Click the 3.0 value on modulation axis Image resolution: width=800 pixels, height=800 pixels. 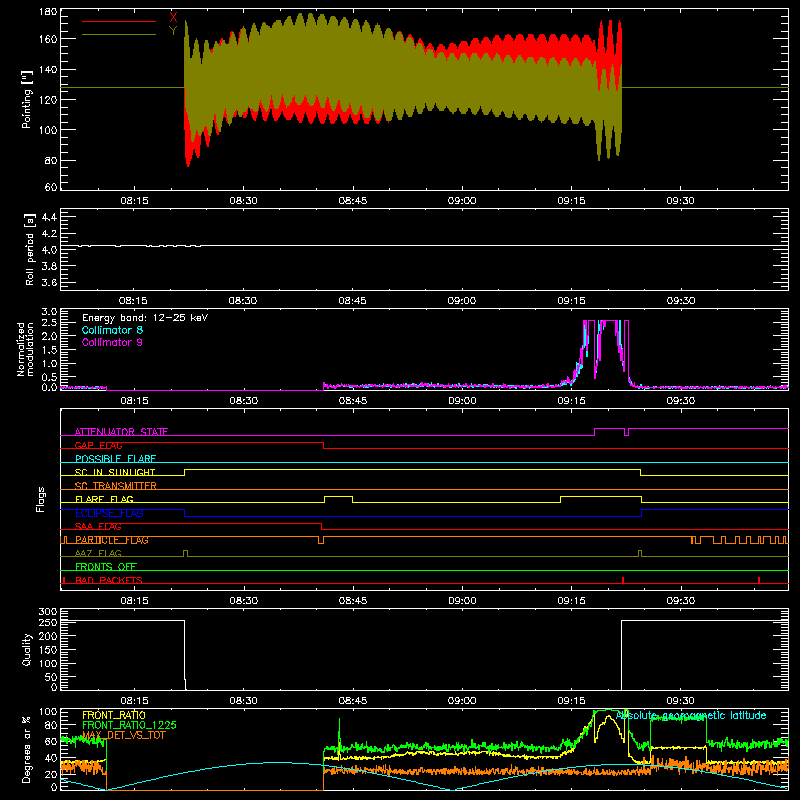point(49,312)
